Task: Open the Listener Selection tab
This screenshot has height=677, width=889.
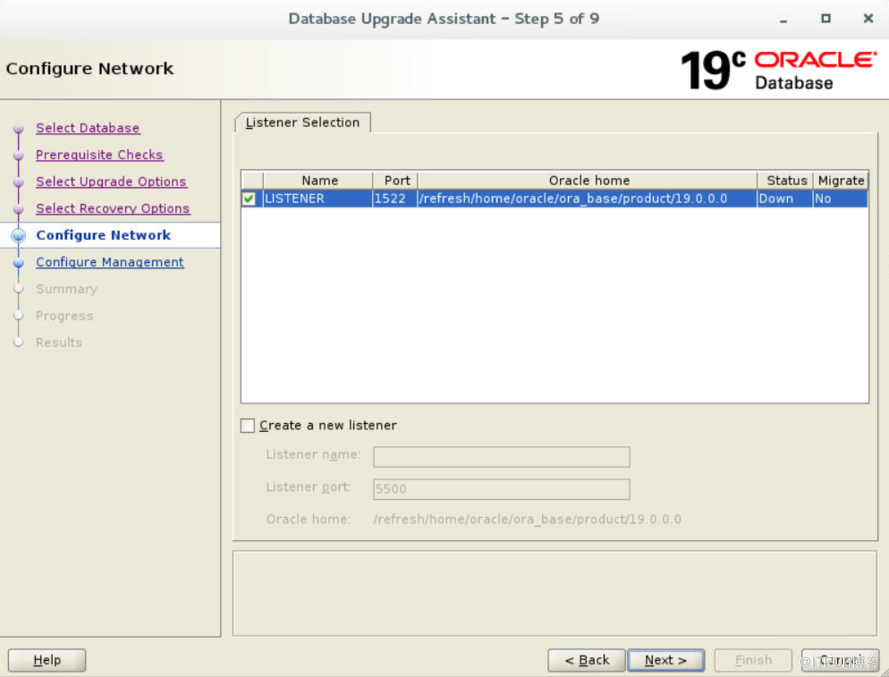Action: [303, 122]
